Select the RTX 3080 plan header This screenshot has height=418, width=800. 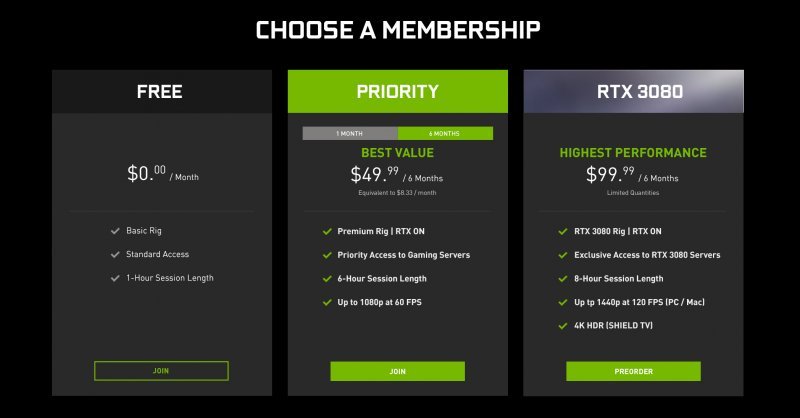[x=633, y=92]
